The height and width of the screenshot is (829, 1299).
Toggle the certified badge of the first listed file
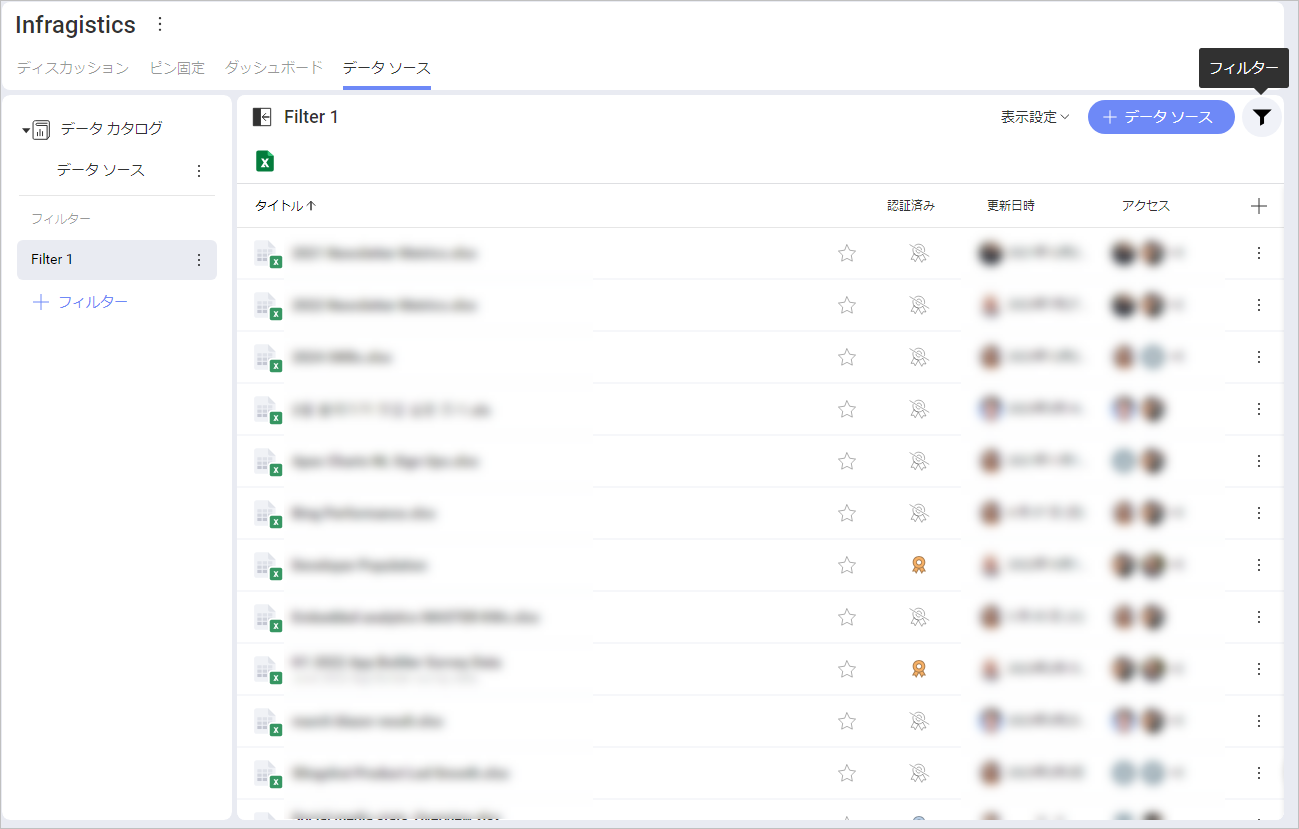(918, 254)
